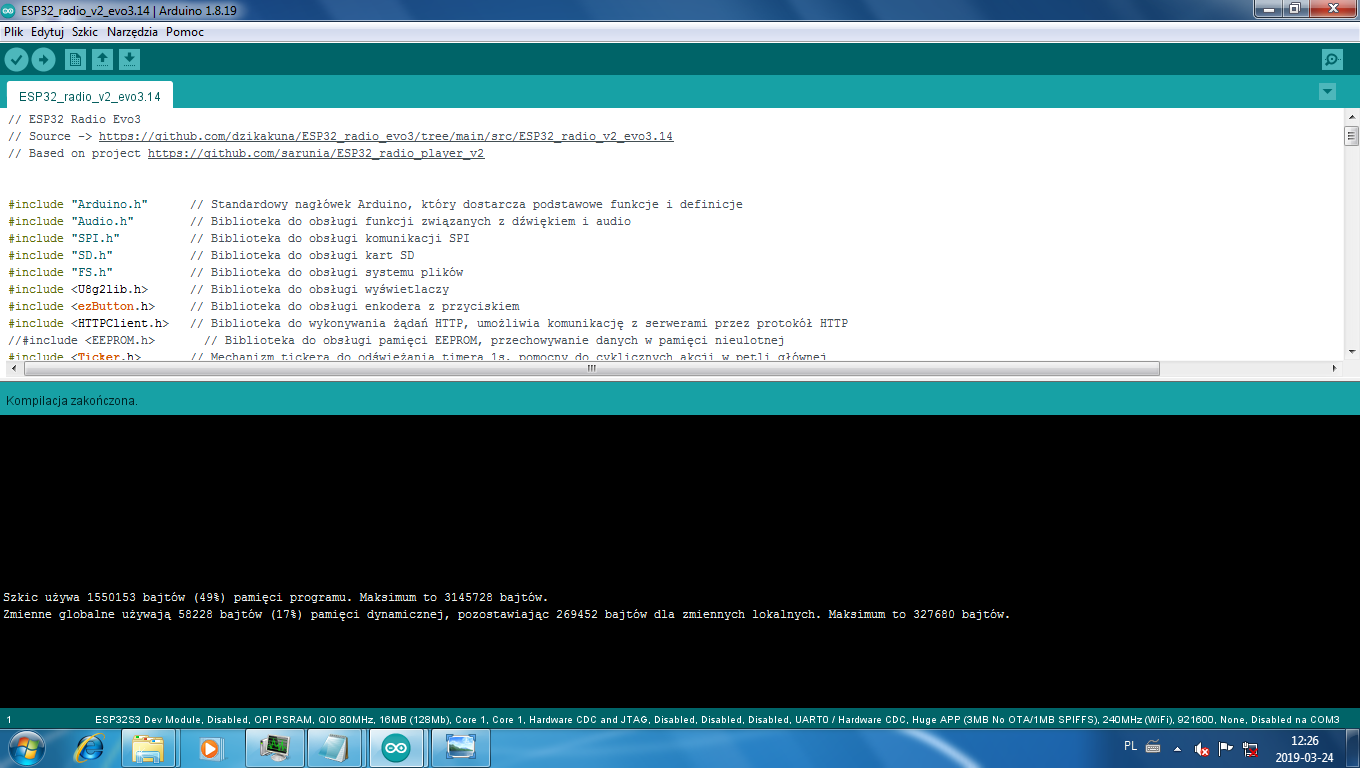Click the PL language indicator
Viewport: 1360px width, 768px height.
[x=1130, y=746]
